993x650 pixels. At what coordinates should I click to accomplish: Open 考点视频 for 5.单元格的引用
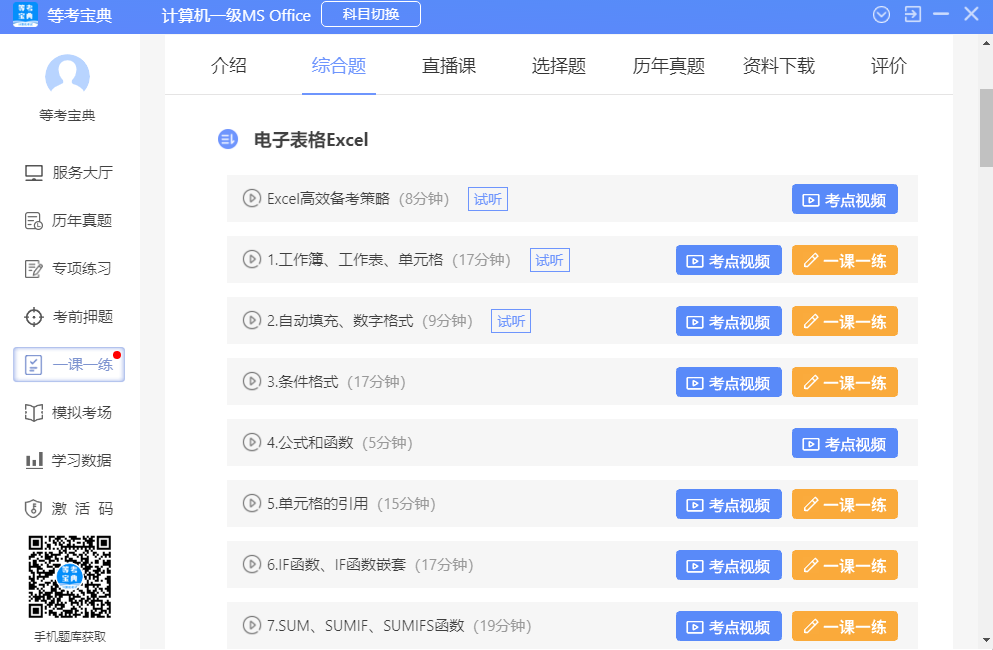pos(728,504)
